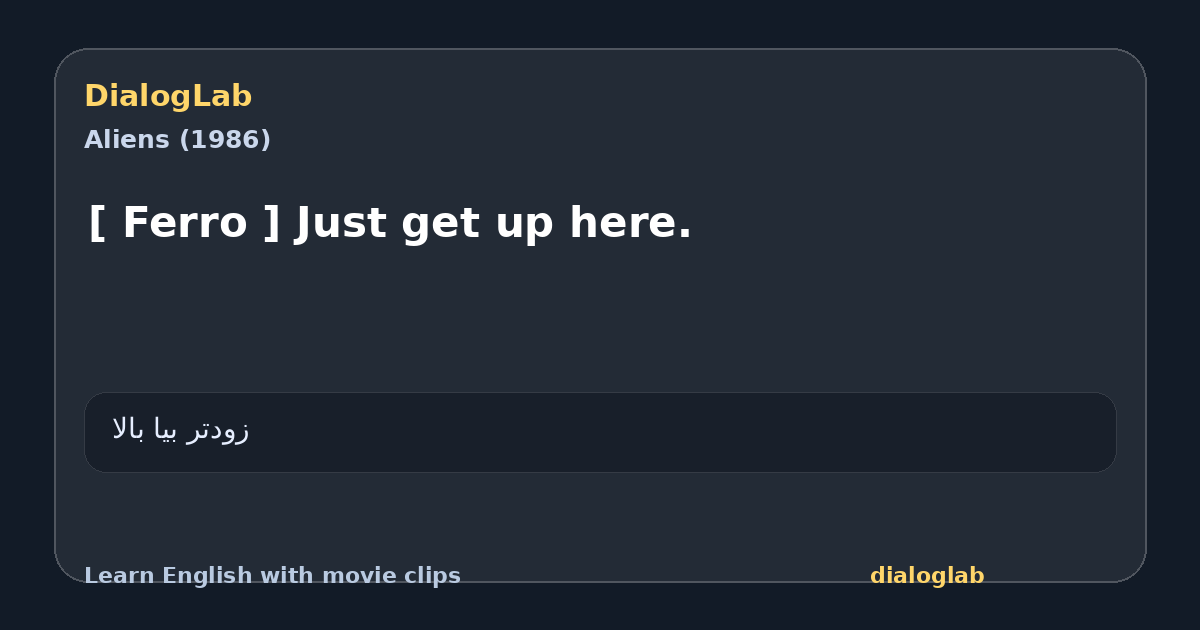The image size is (1200, 630).
Task: Select the Persian word "زودتر"
Action: click(x=218, y=430)
